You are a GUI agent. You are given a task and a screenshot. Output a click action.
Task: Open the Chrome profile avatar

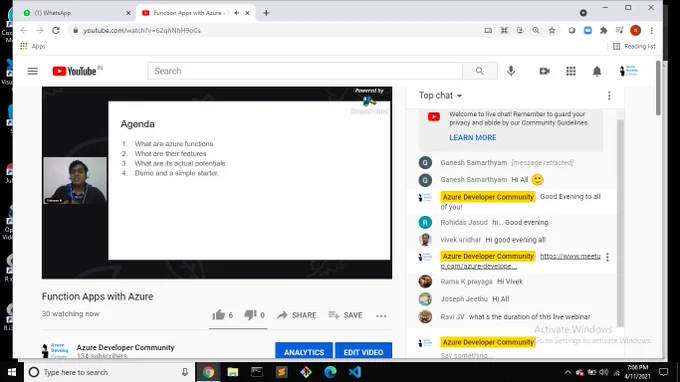635,30
